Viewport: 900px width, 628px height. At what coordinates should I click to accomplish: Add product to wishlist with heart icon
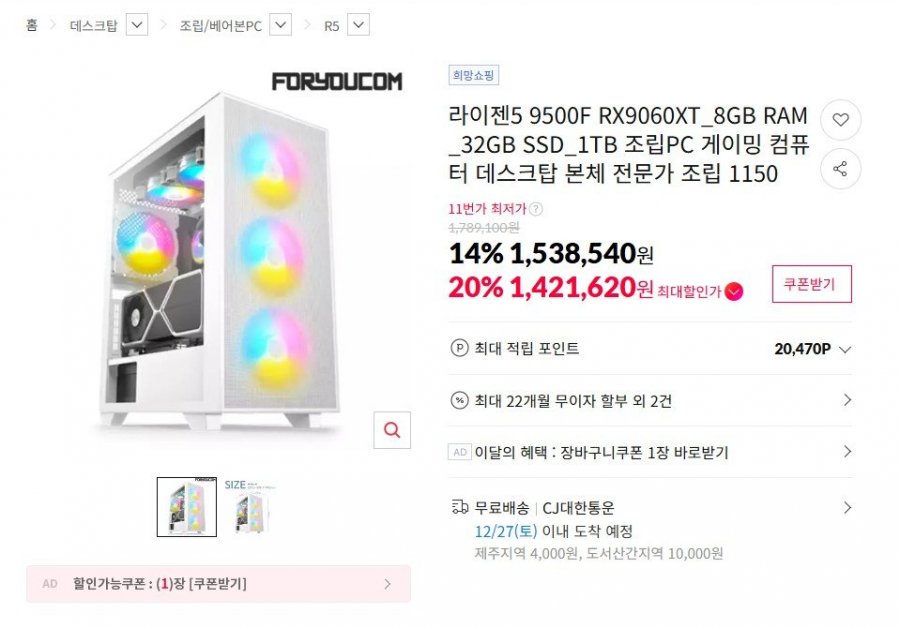840,120
